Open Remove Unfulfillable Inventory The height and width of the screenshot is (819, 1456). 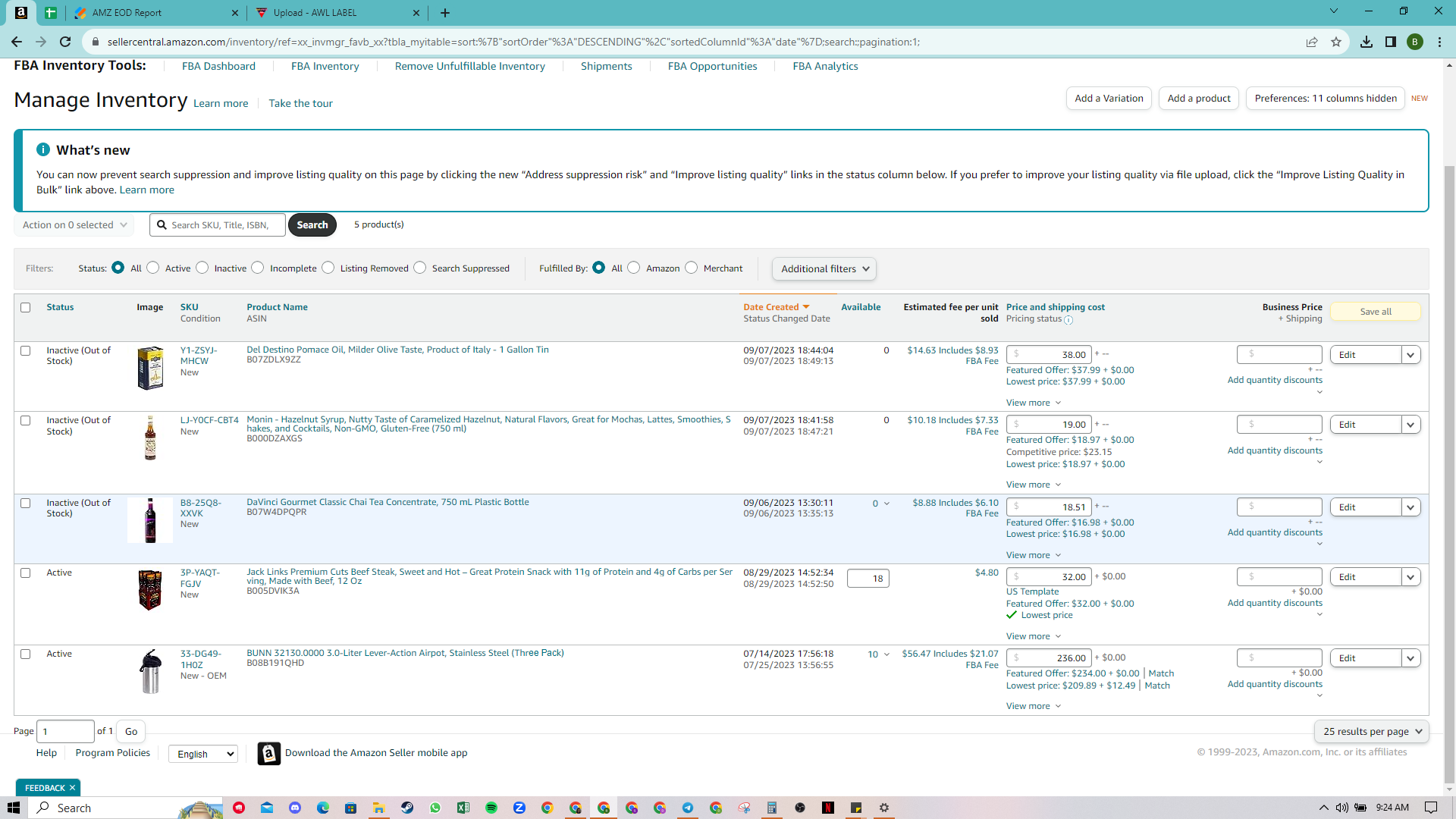click(x=470, y=66)
